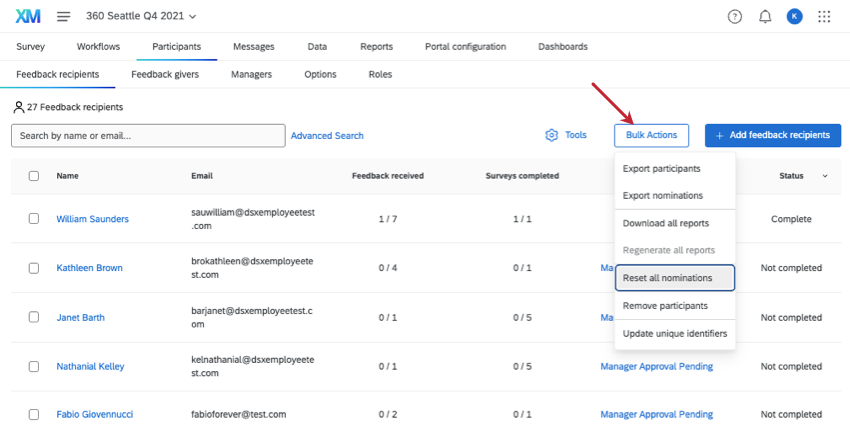Viewport: 850px width, 426px height.
Task: Check the William Saunders row checkbox
Action: [x=34, y=218]
